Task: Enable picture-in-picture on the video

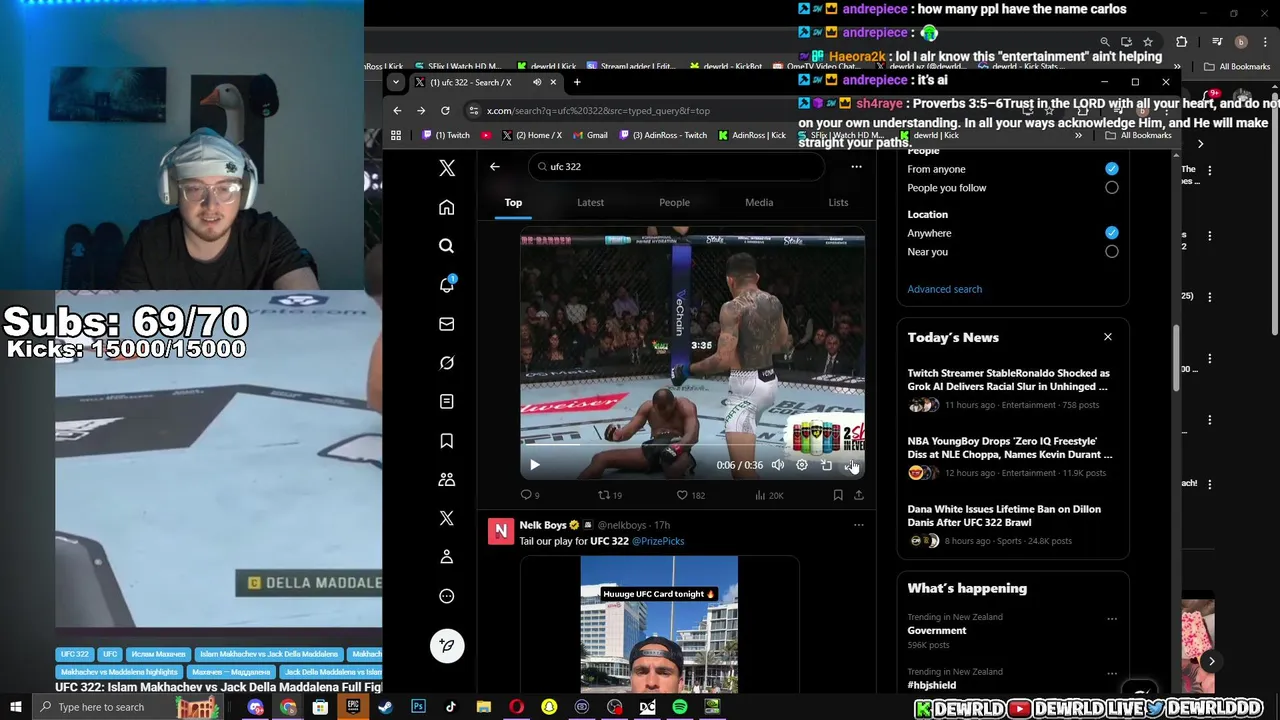Action: pos(826,465)
